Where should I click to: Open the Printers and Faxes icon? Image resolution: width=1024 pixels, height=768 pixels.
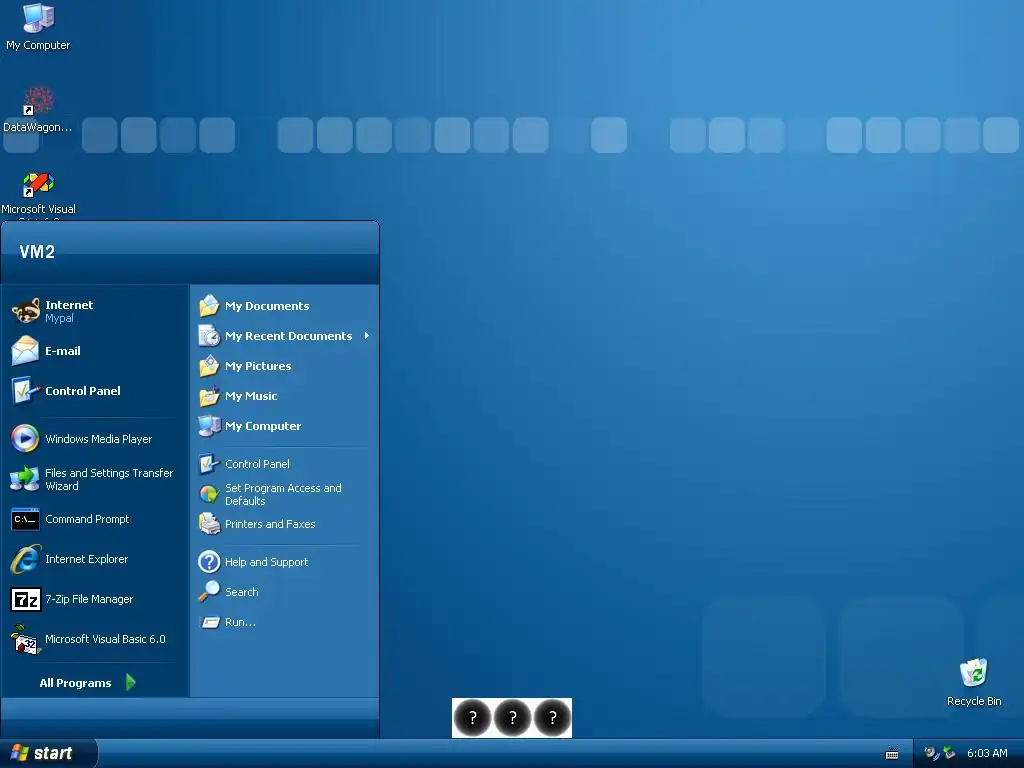point(209,524)
